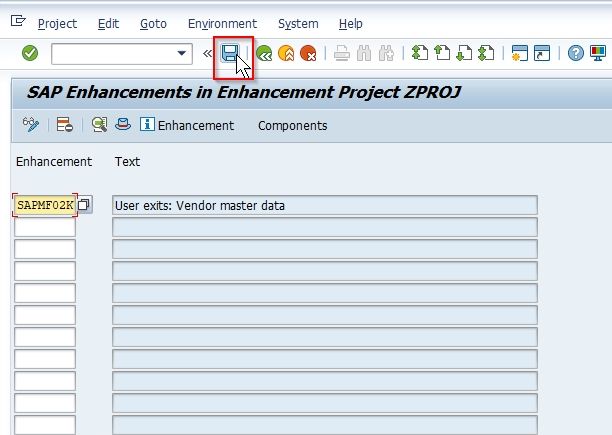The height and width of the screenshot is (435, 612).
Task: Select the SAPMF02K enhancement field
Action: click(45, 205)
